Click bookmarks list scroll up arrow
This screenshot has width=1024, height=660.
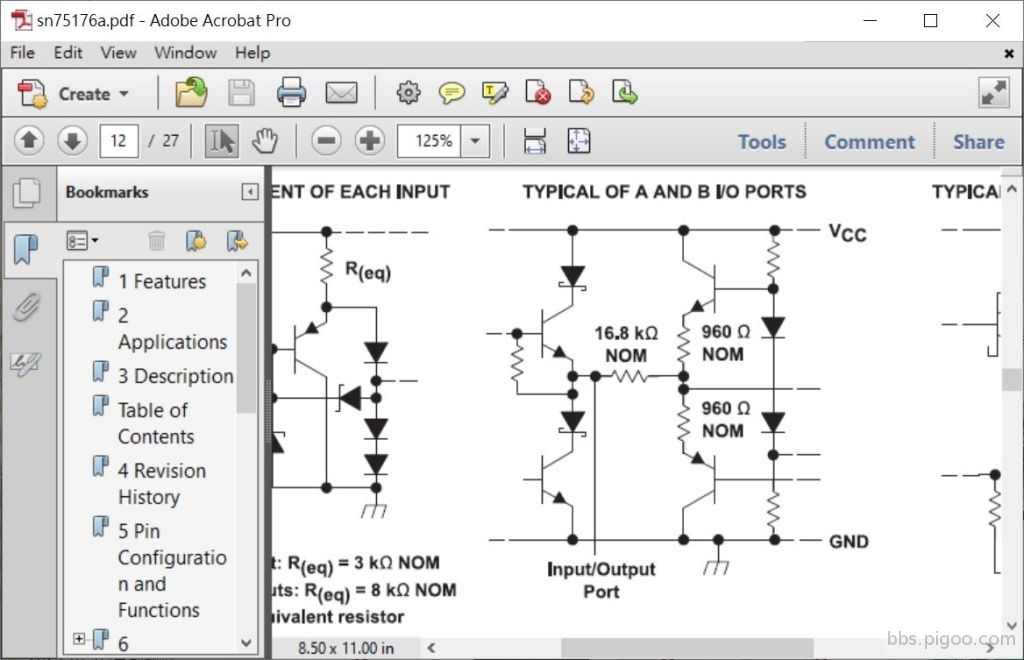pyautogui.click(x=246, y=273)
